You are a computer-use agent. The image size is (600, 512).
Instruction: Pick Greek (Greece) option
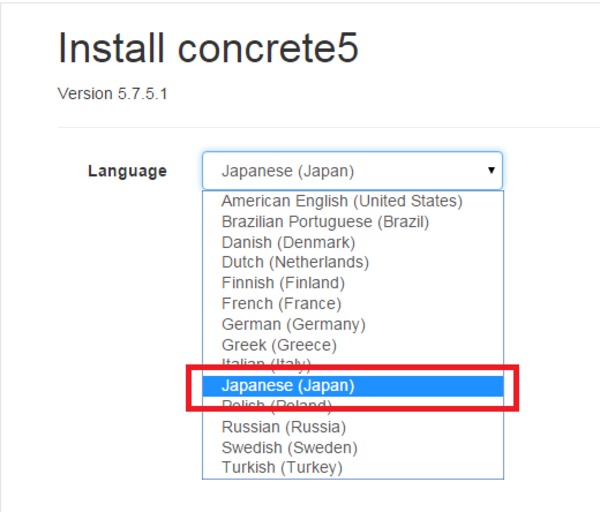[x=352, y=345]
